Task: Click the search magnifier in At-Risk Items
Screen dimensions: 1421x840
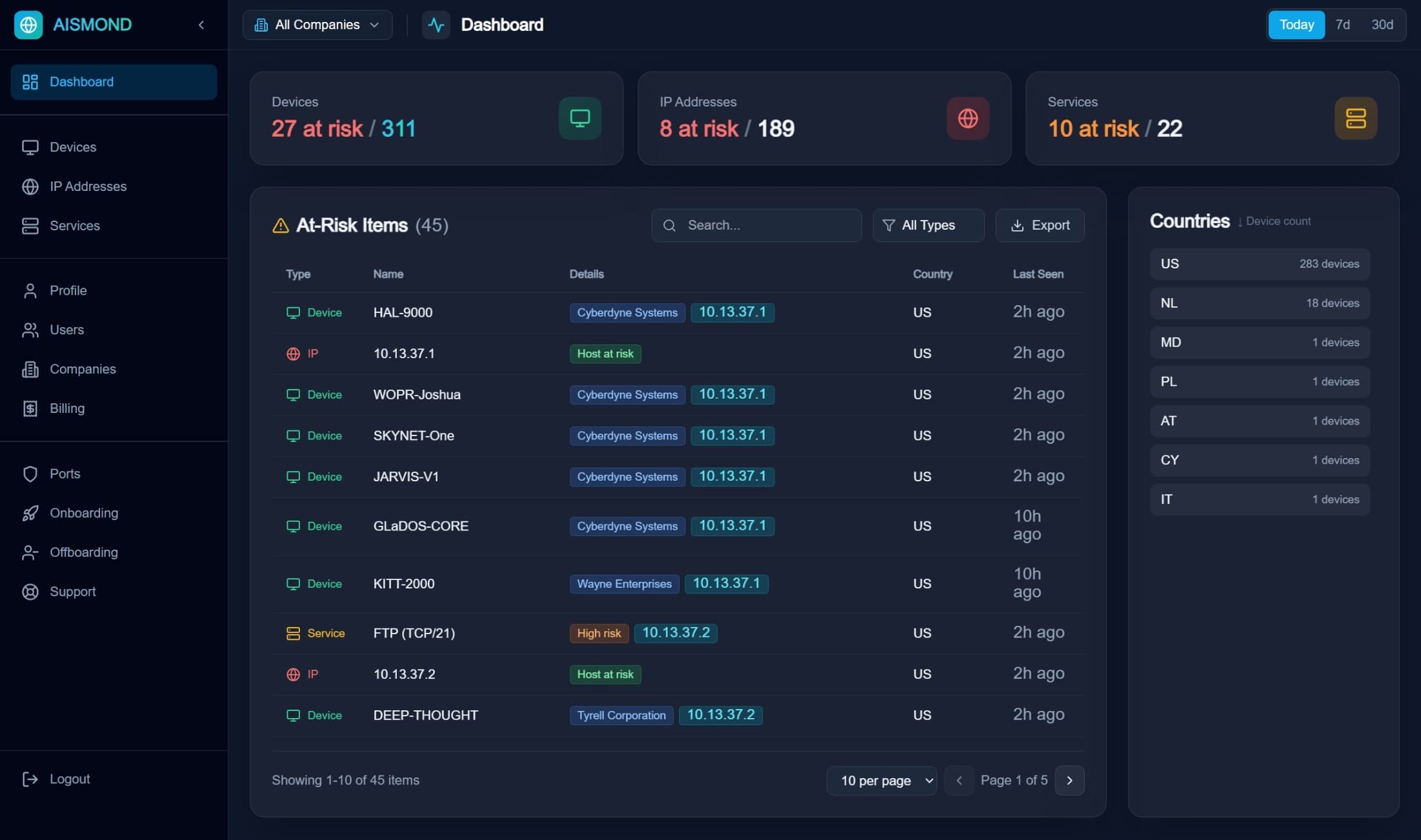Action: tap(670, 225)
